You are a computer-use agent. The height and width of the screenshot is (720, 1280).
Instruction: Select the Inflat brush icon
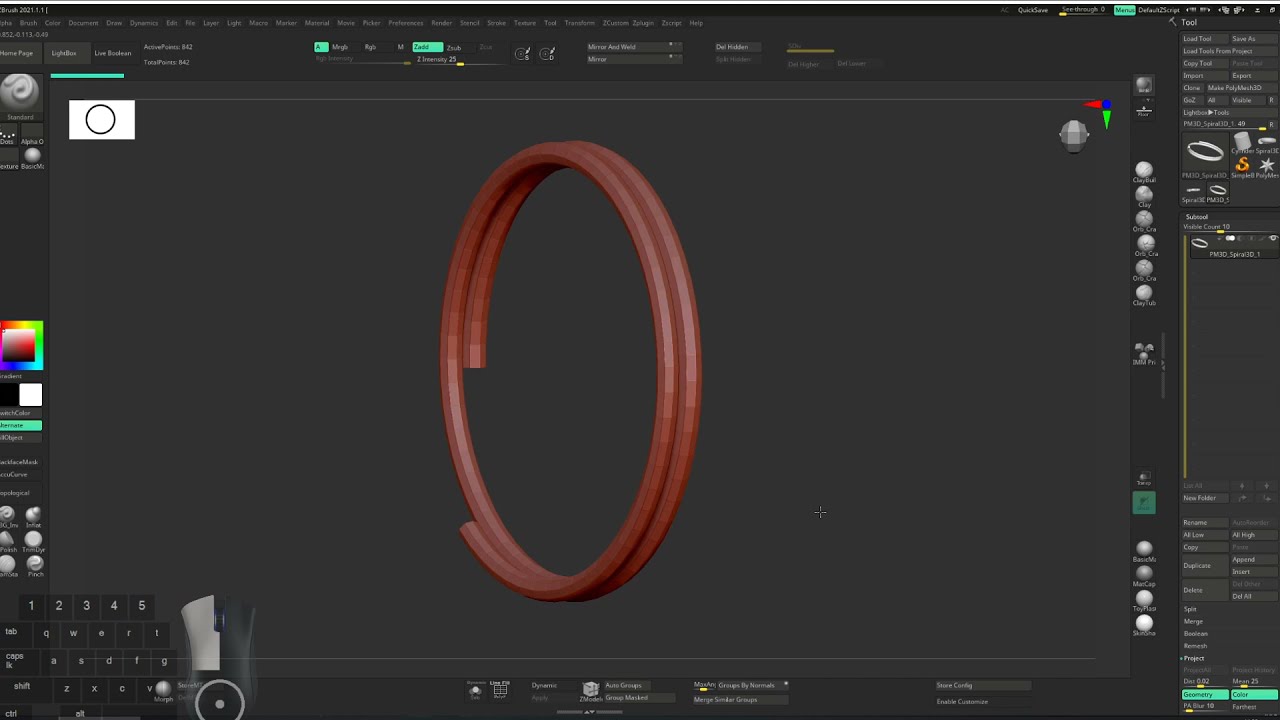click(33, 516)
